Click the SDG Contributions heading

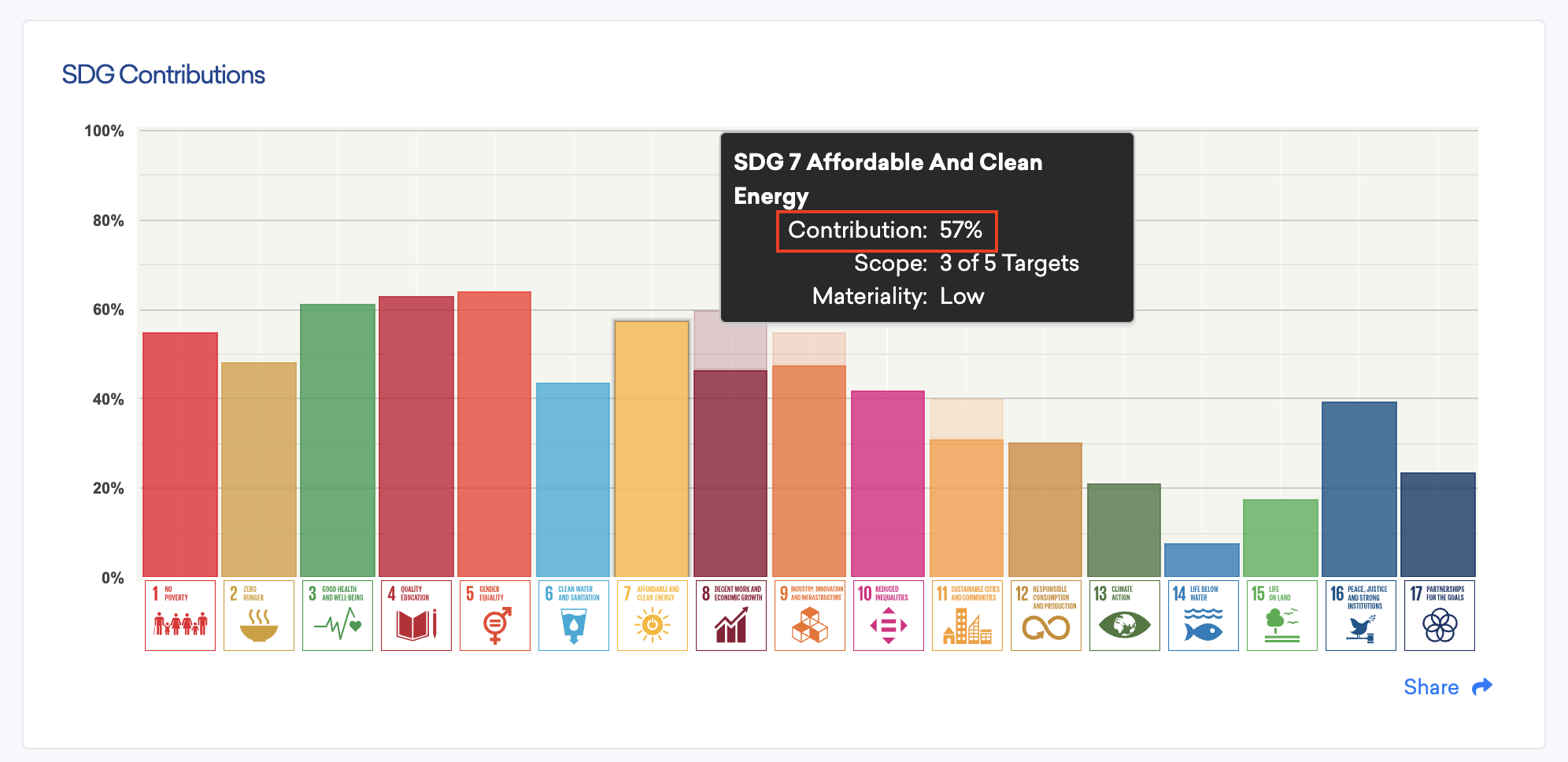[x=164, y=74]
